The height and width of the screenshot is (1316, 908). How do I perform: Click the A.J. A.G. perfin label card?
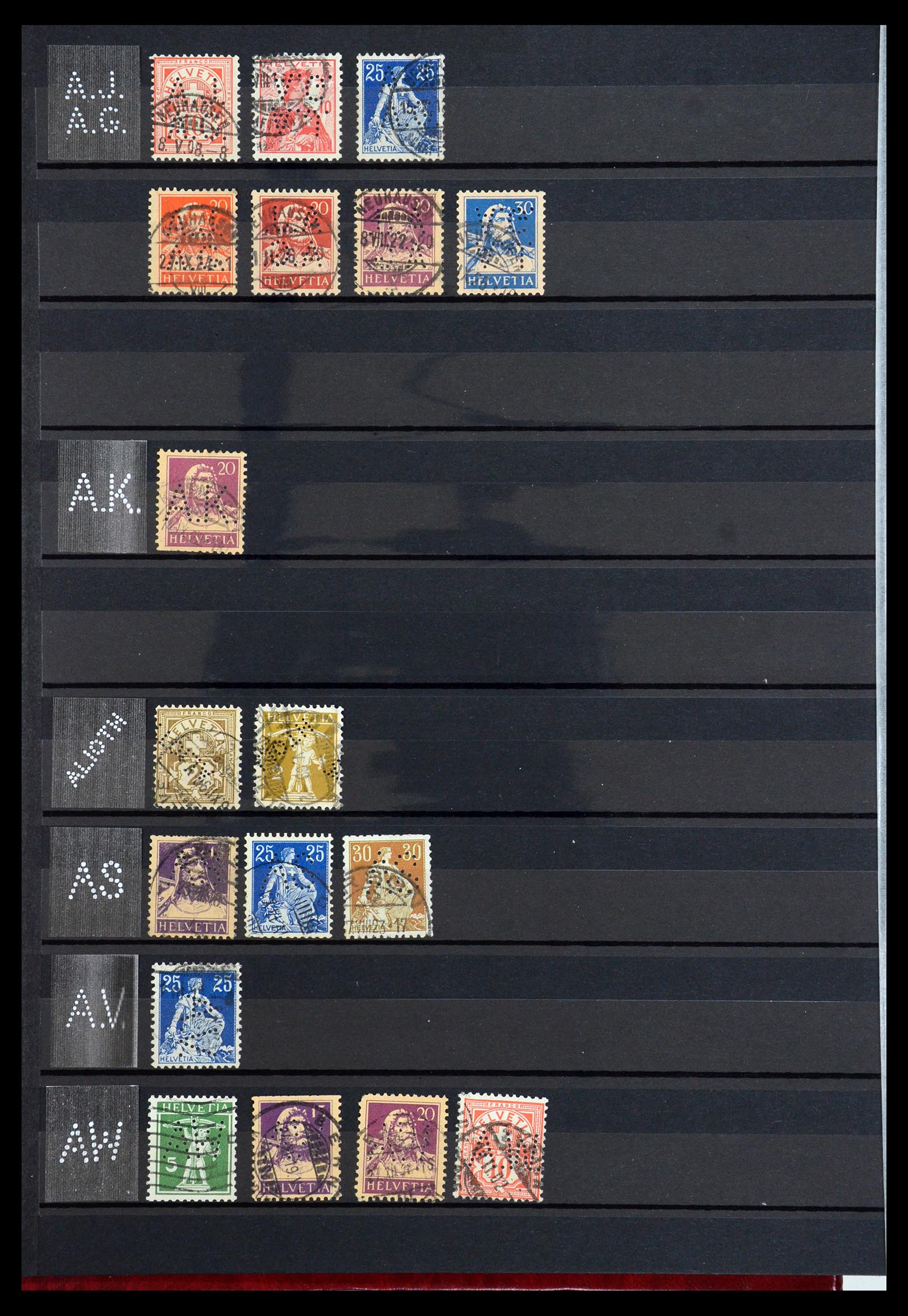tap(93, 102)
